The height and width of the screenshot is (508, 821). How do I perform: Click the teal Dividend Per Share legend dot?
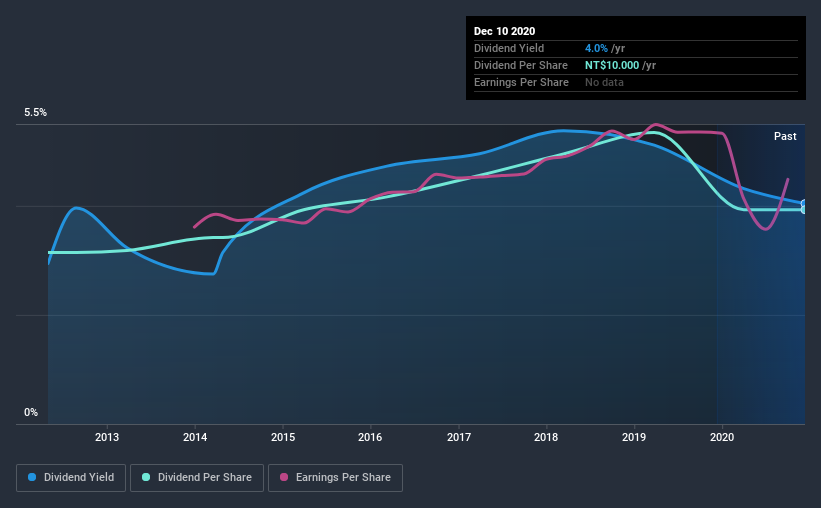pyautogui.click(x=146, y=477)
